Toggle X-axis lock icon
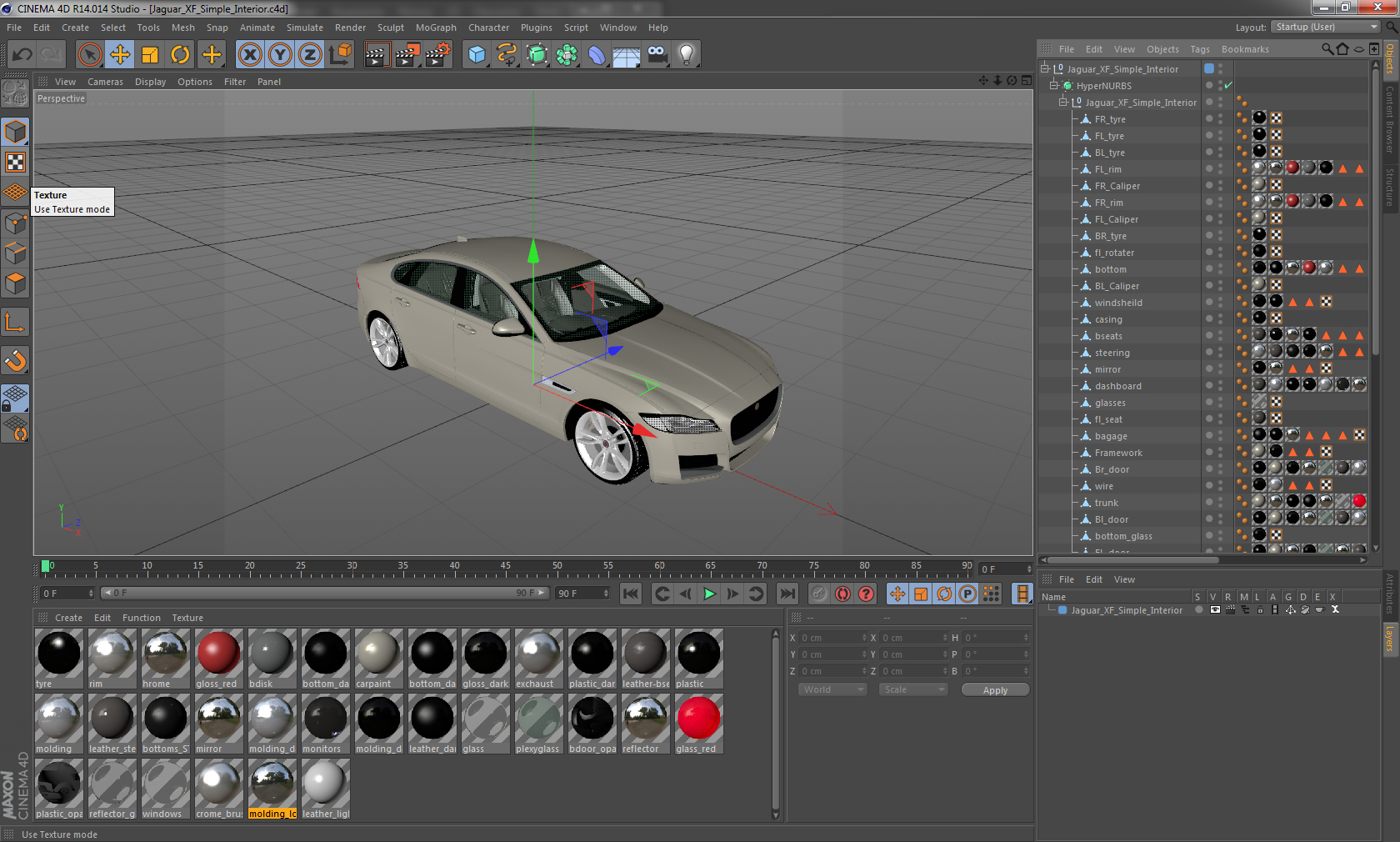The width and height of the screenshot is (1400, 842). [x=250, y=55]
